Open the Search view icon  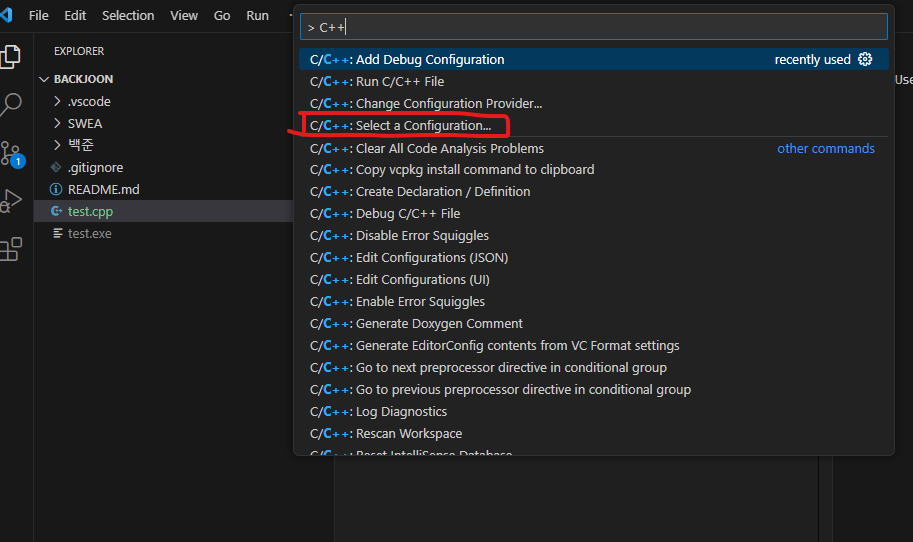pyautogui.click(x=10, y=105)
